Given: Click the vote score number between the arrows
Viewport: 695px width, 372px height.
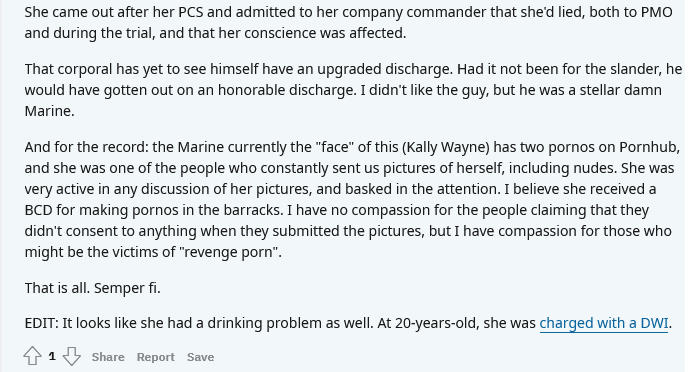Looking at the screenshot, I should tap(52, 356).
